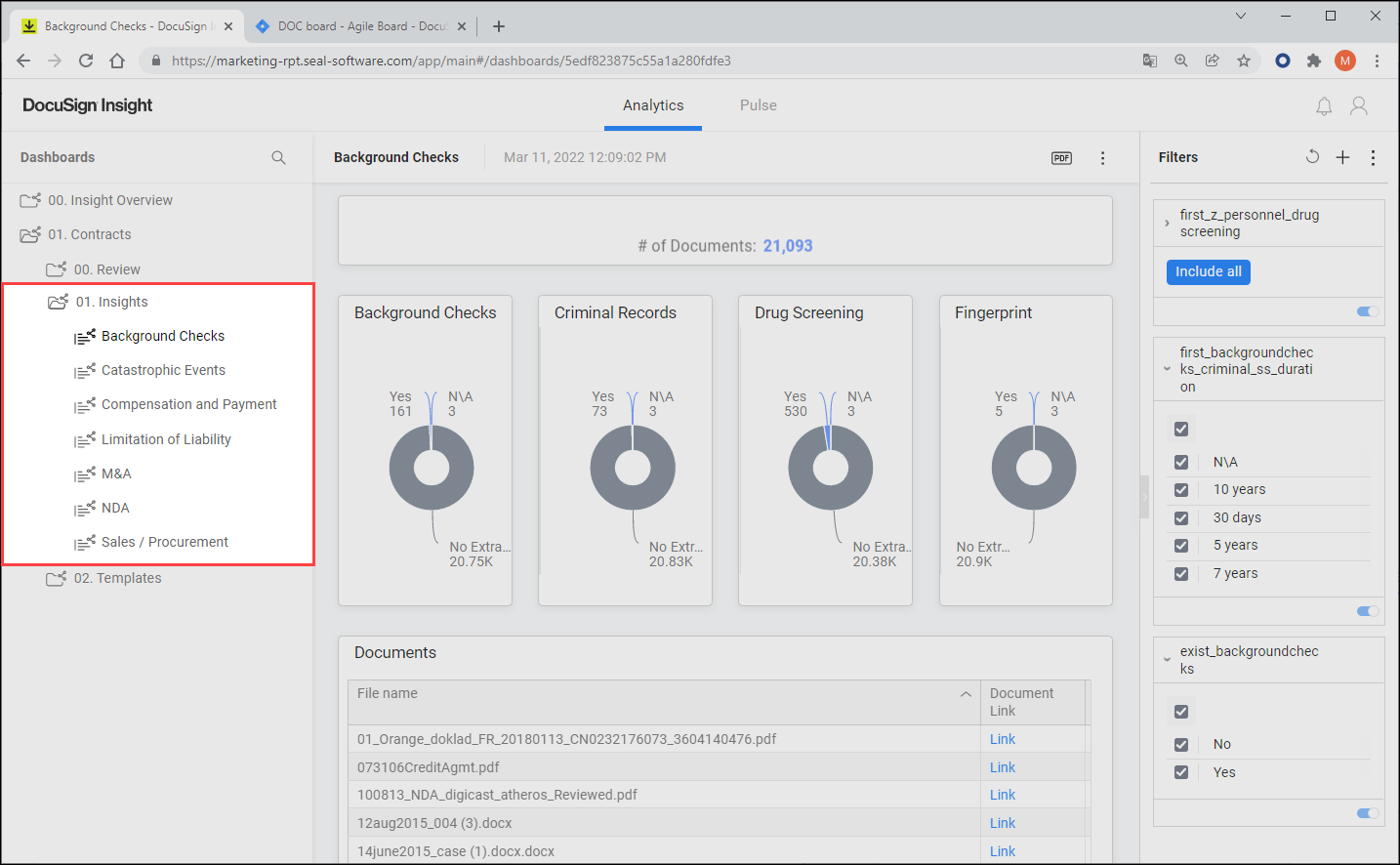
Task: Open Compensation and Payment dashboard
Action: [x=188, y=405]
